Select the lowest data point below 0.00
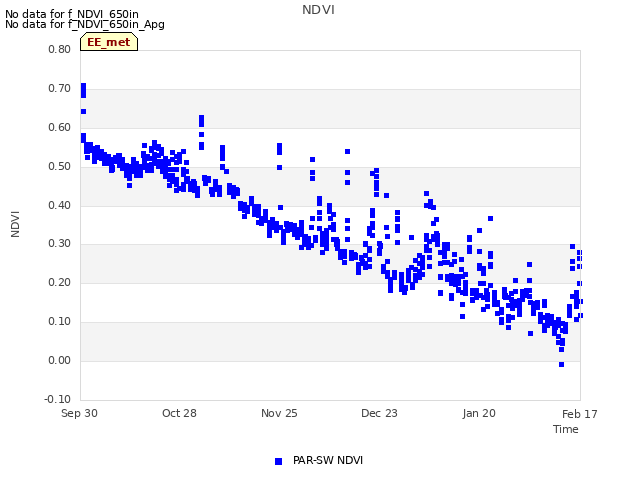 click(562, 364)
